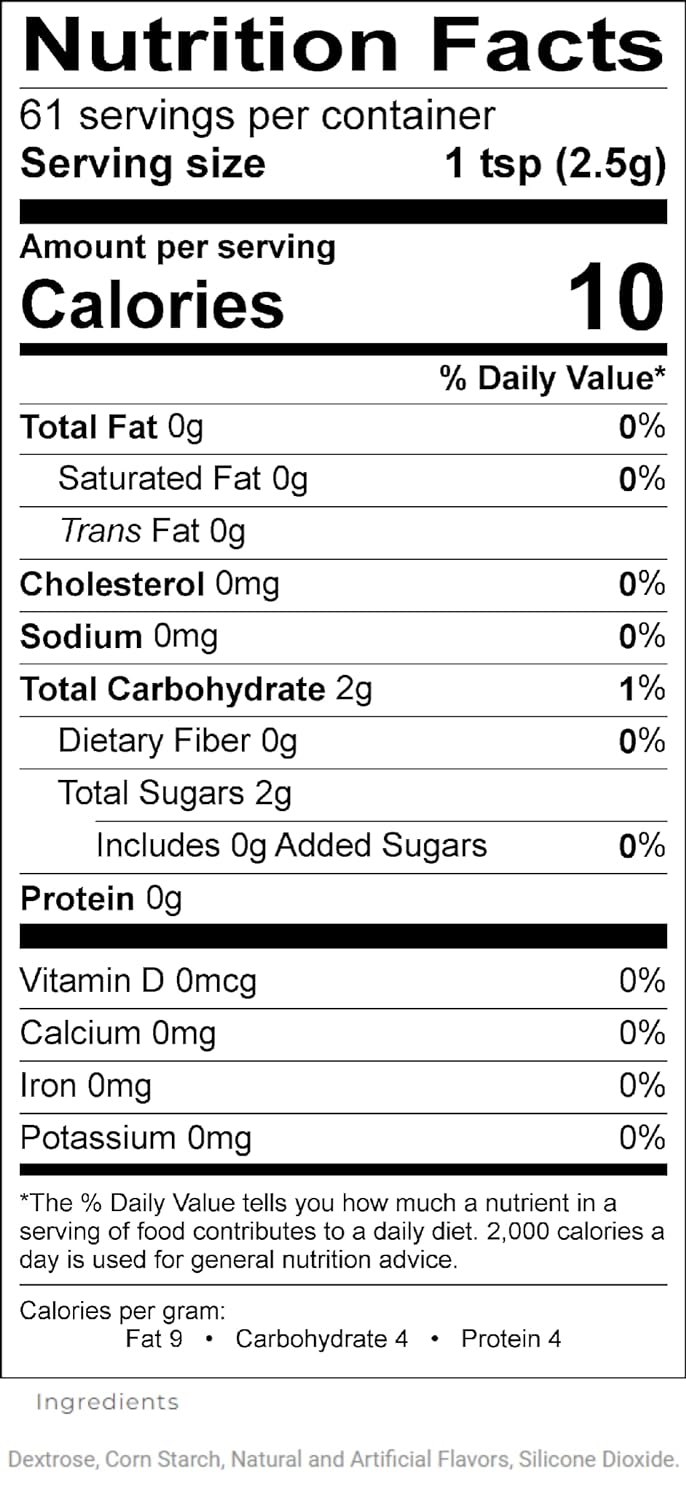Select the Total Fat 0g row label
The image size is (686, 1500).
111,428
